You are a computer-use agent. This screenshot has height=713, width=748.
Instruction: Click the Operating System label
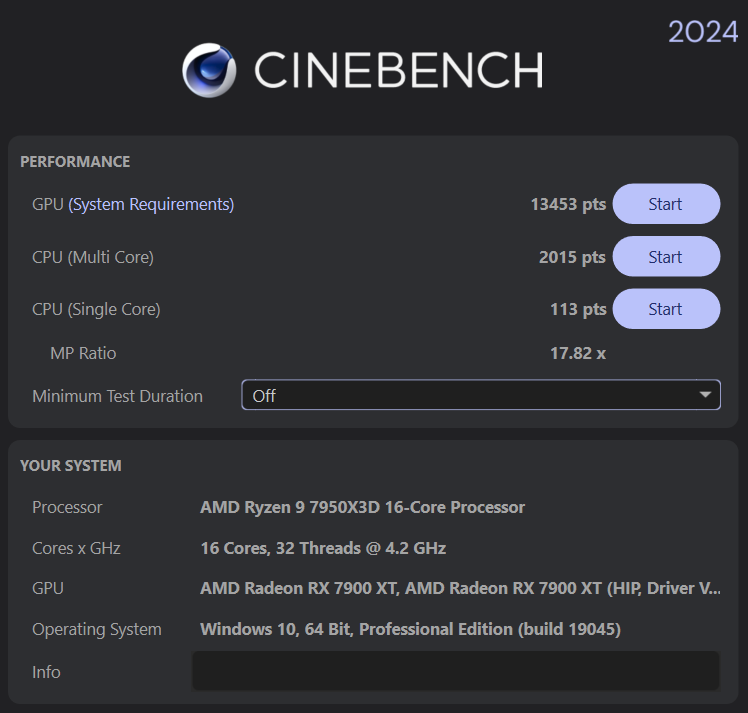97,630
